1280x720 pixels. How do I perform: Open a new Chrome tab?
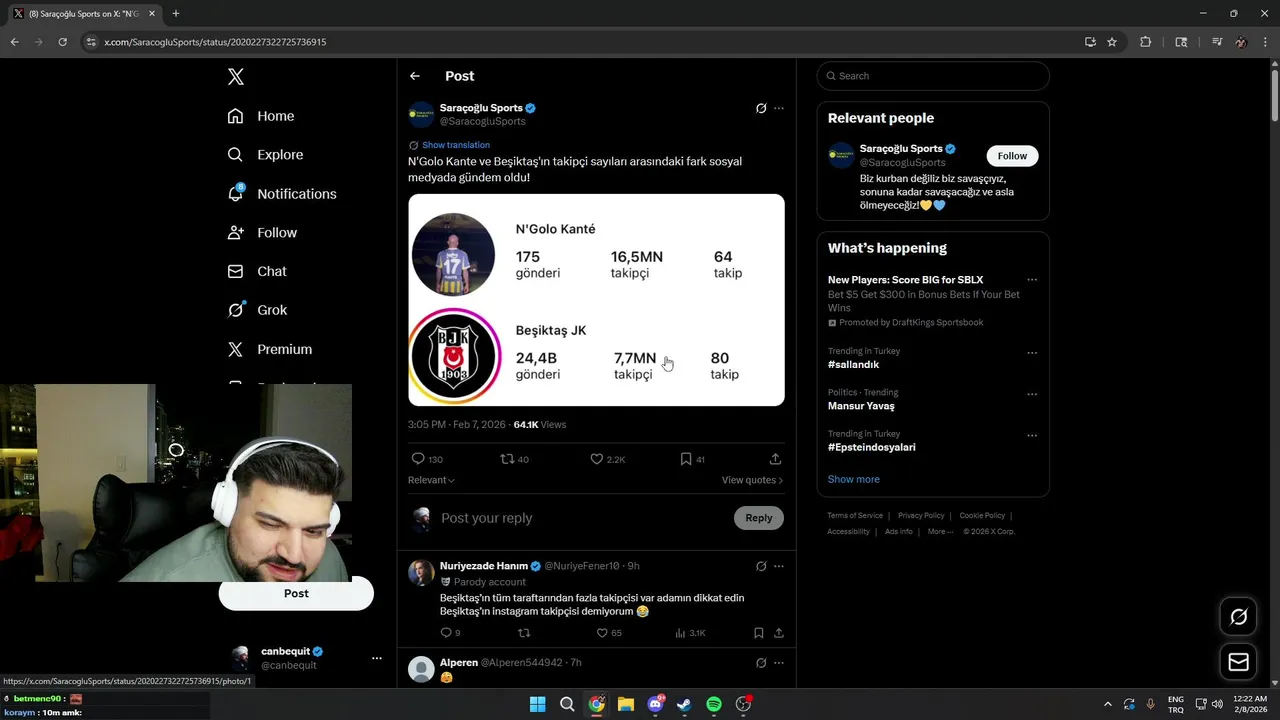[176, 14]
